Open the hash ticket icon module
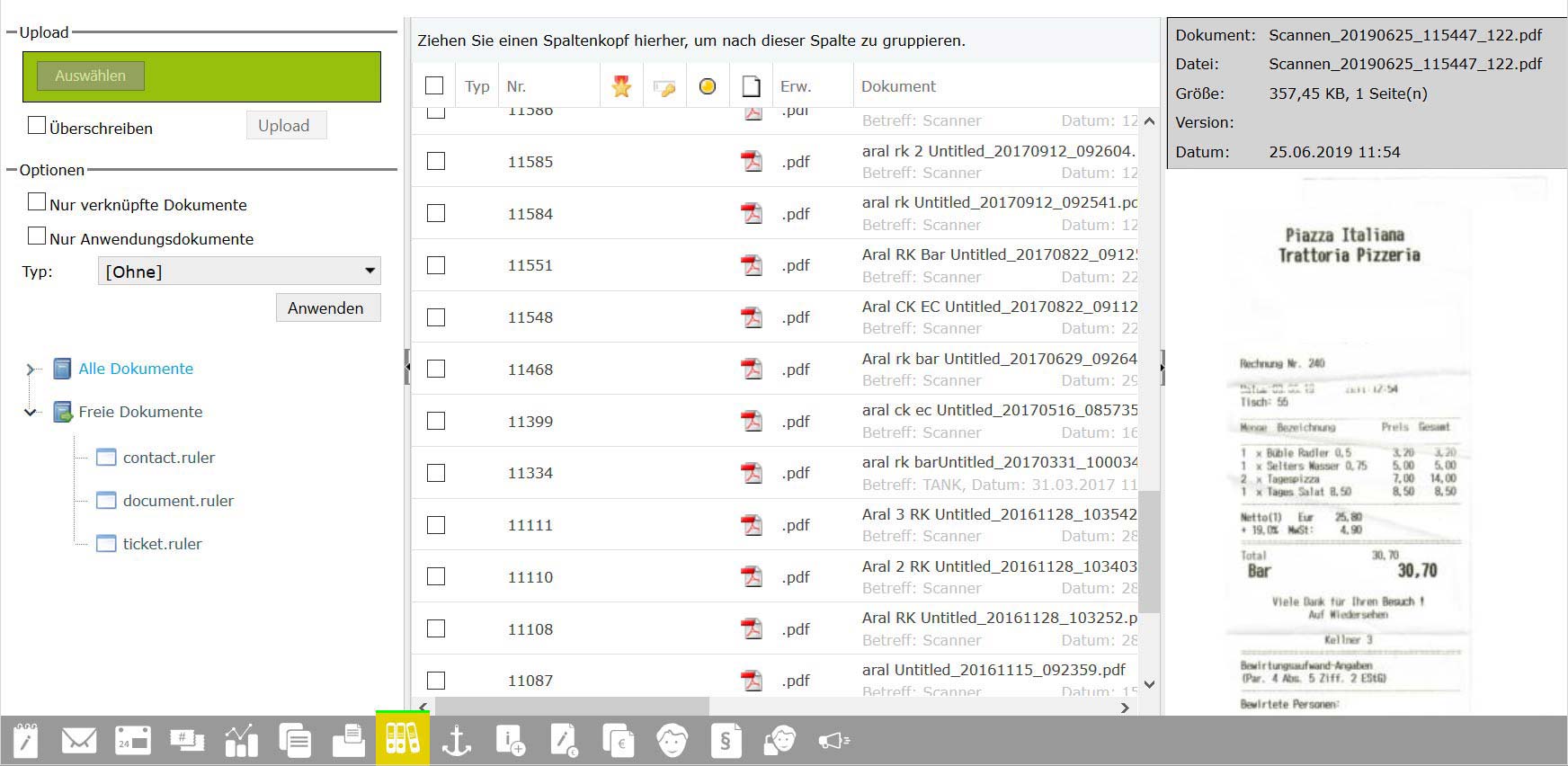Image resolution: width=1568 pixels, height=766 pixels. (x=187, y=741)
